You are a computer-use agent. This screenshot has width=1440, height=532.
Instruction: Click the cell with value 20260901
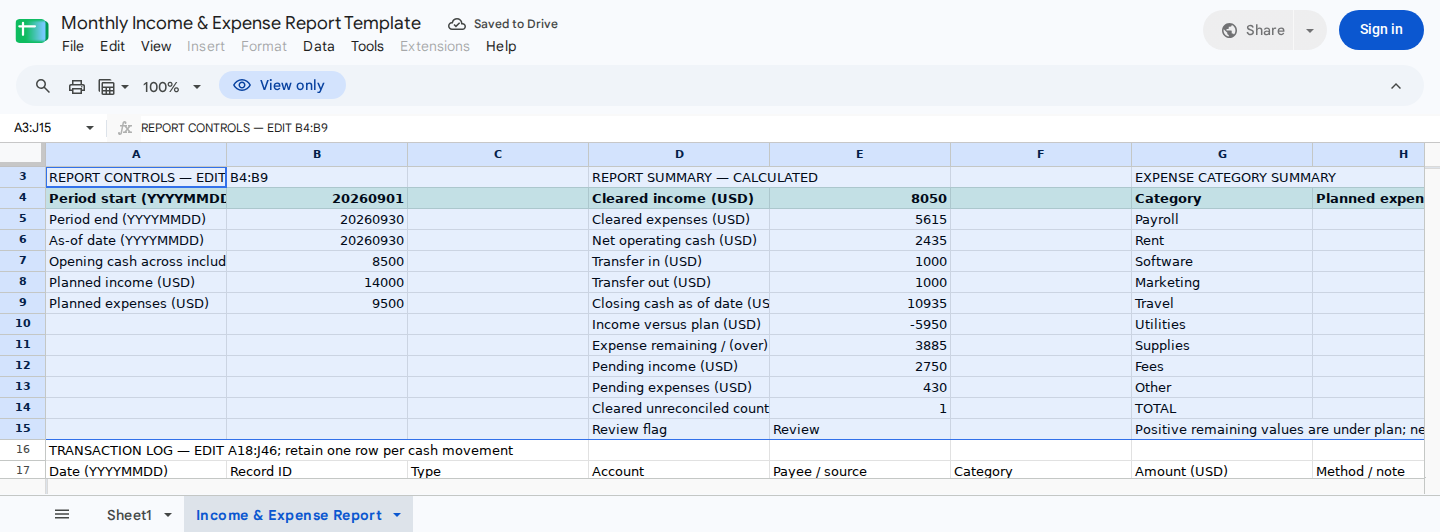tap(317, 198)
